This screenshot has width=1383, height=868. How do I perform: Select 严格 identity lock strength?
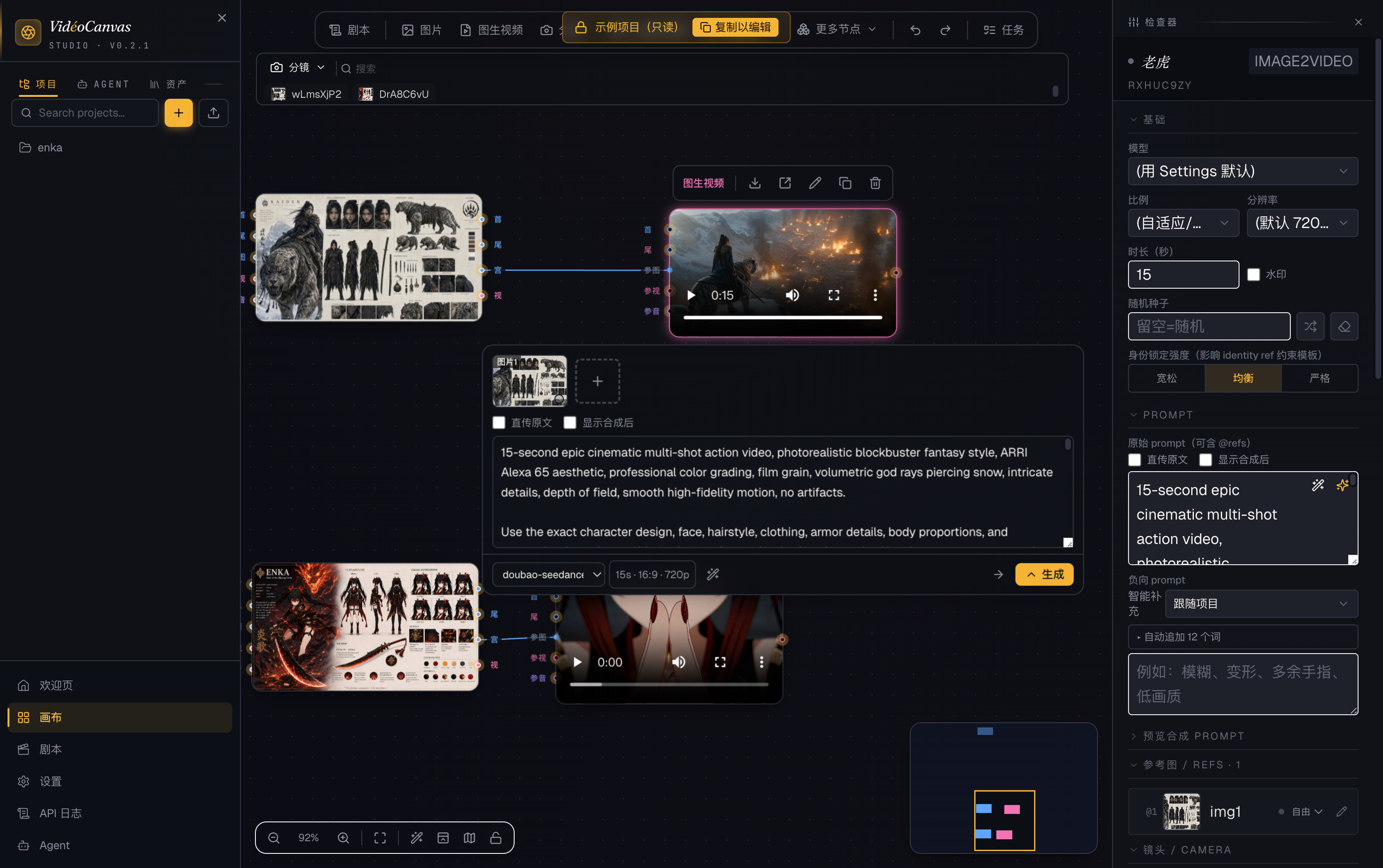(x=1320, y=378)
